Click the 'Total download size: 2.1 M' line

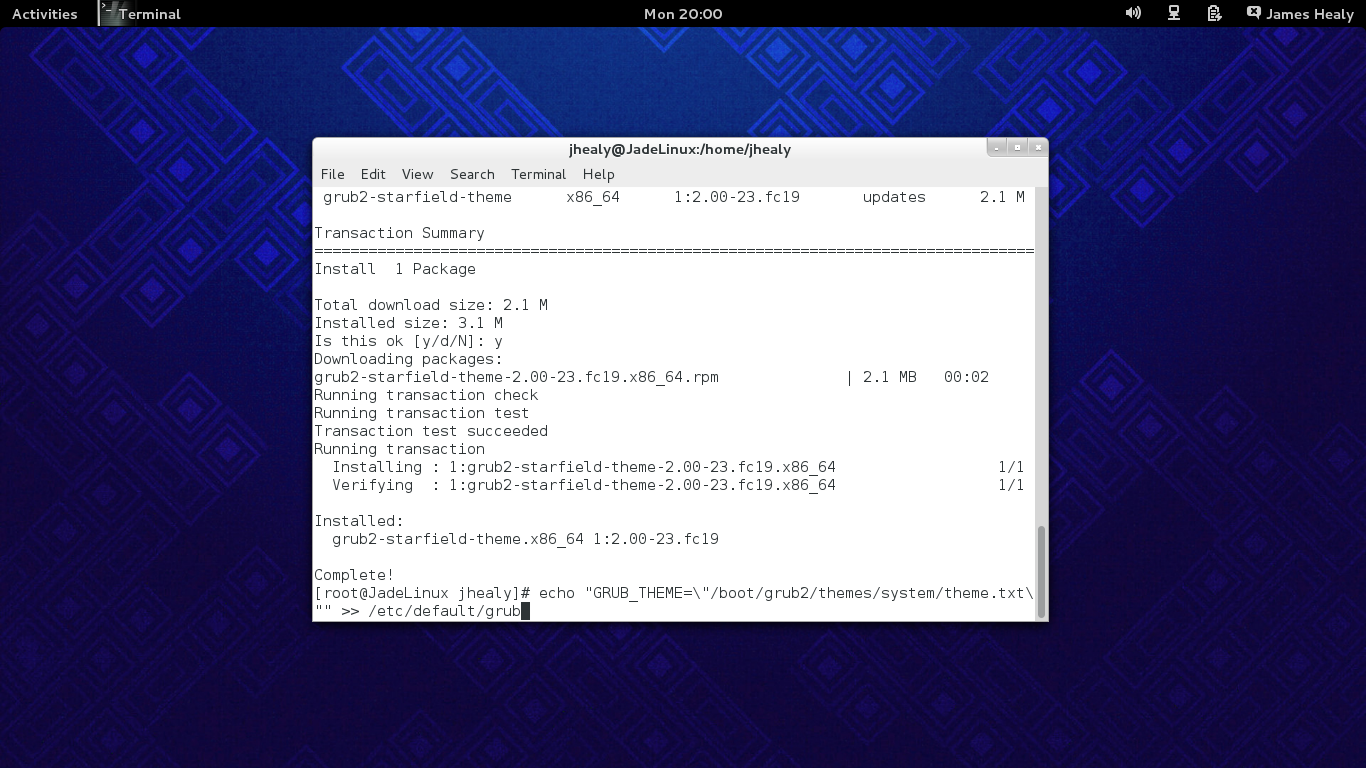pyautogui.click(x=431, y=305)
